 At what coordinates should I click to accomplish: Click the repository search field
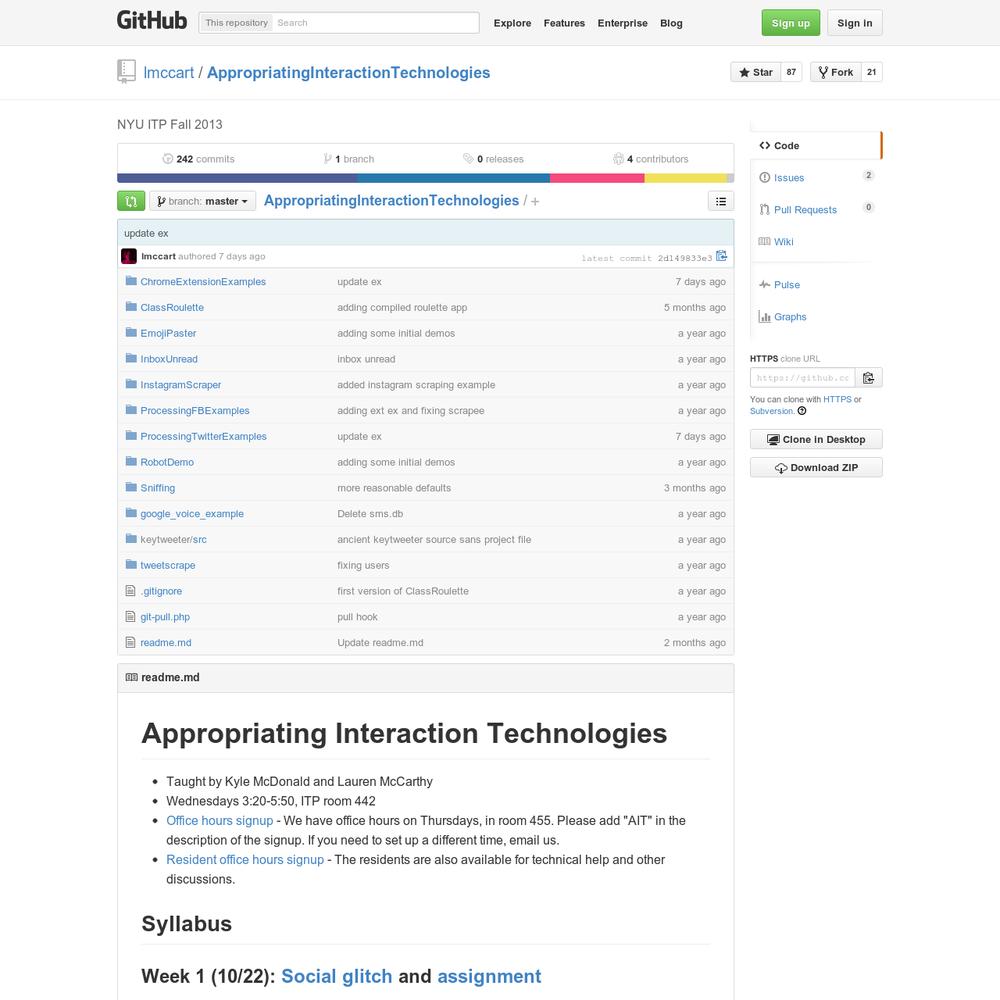coord(376,22)
